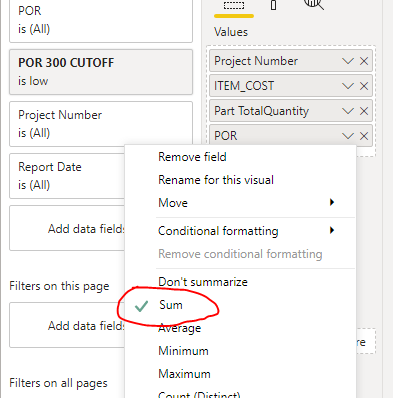The width and height of the screenshot is (393, 398).
Task: Expand Move submenu arrow
Action: click(332, 202)
